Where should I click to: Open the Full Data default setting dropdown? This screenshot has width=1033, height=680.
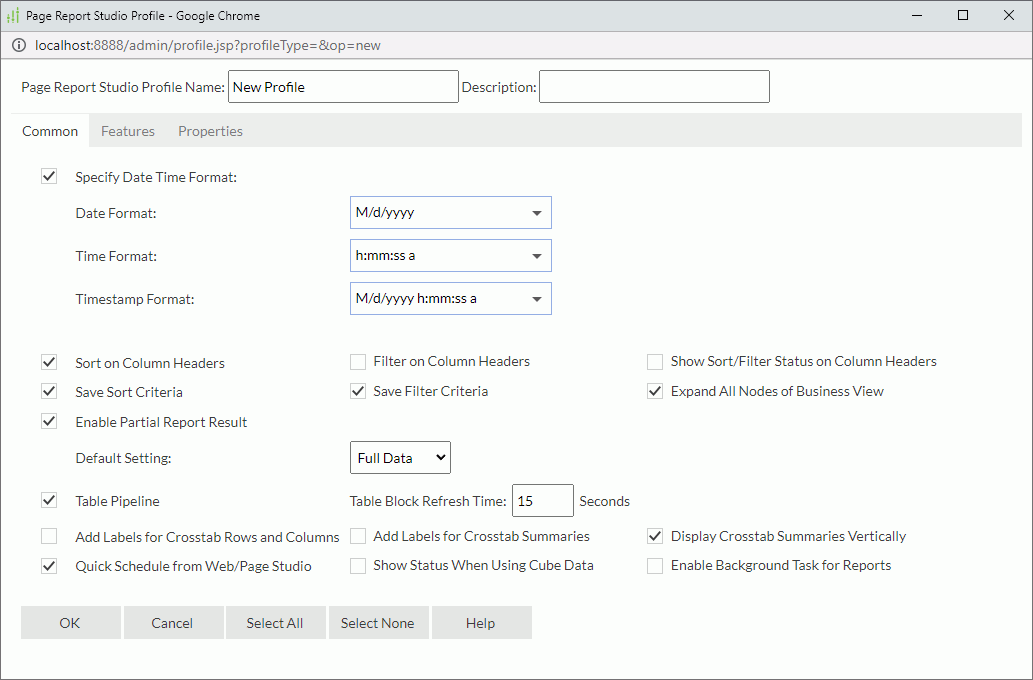point(400,458)
